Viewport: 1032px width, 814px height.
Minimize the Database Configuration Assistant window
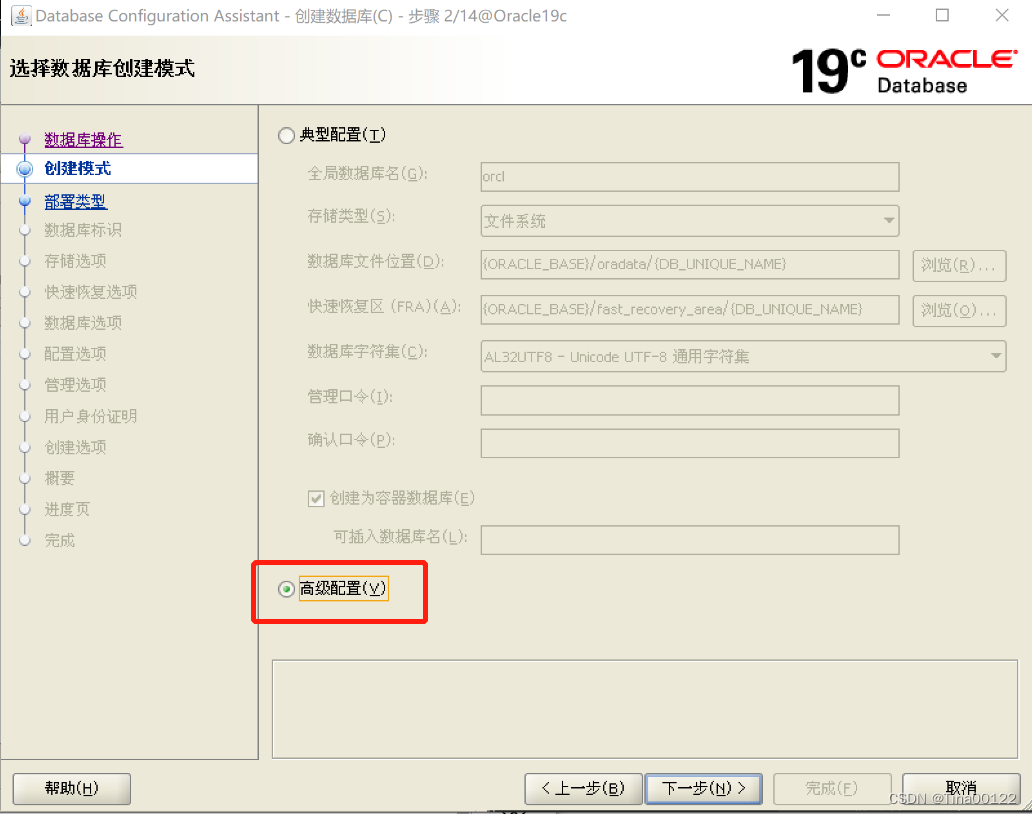pyautogui.click(x=883, y=15)
